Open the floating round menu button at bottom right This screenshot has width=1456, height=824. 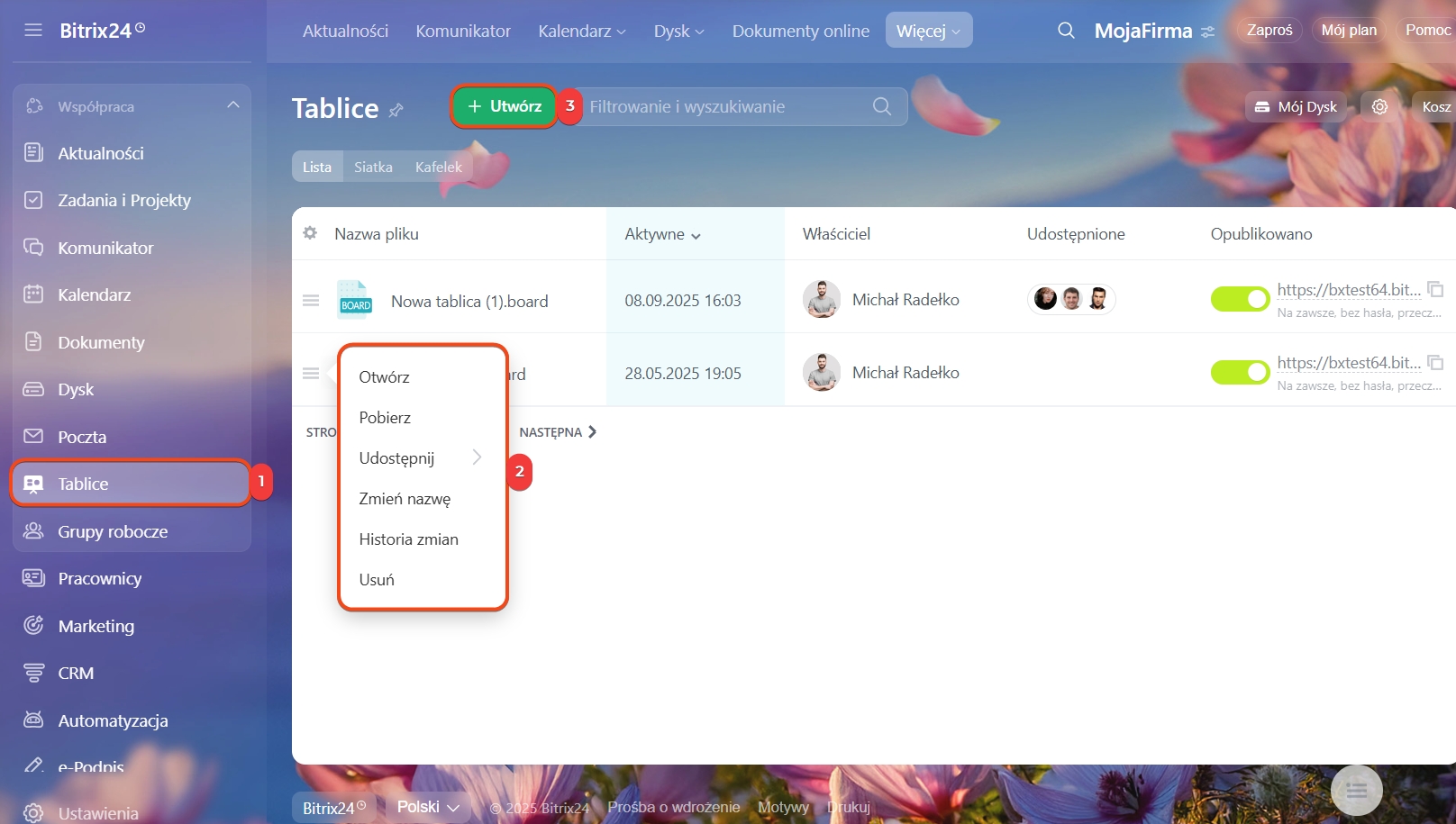point(1357,791)
